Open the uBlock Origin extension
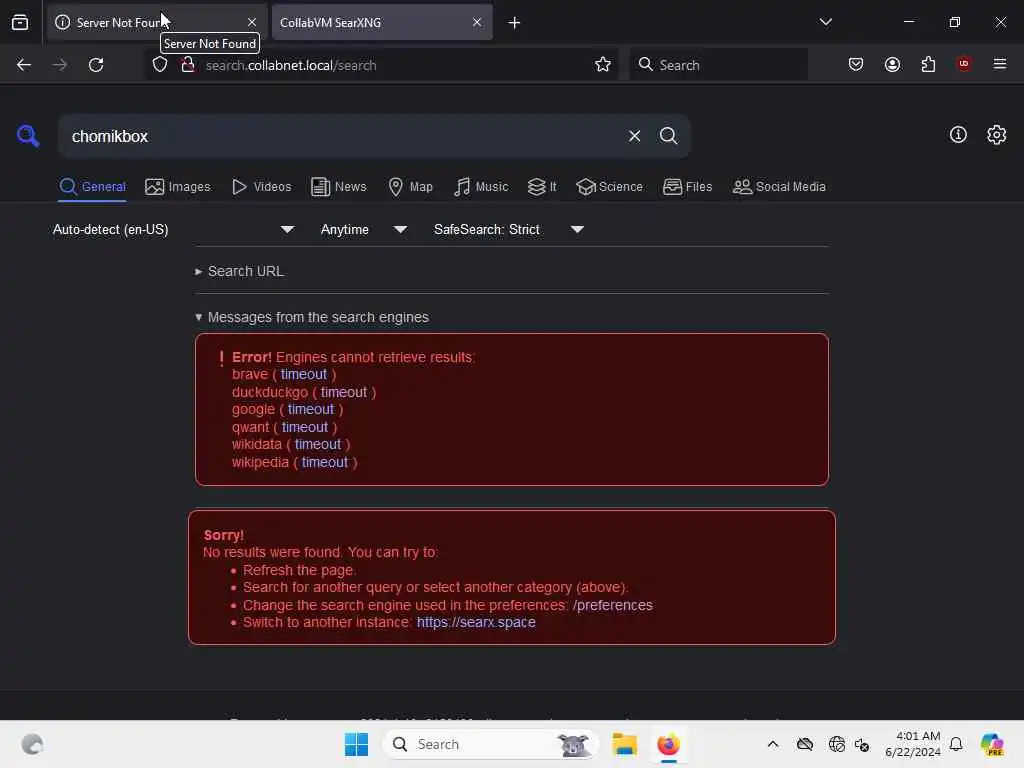 click(963, 64)
